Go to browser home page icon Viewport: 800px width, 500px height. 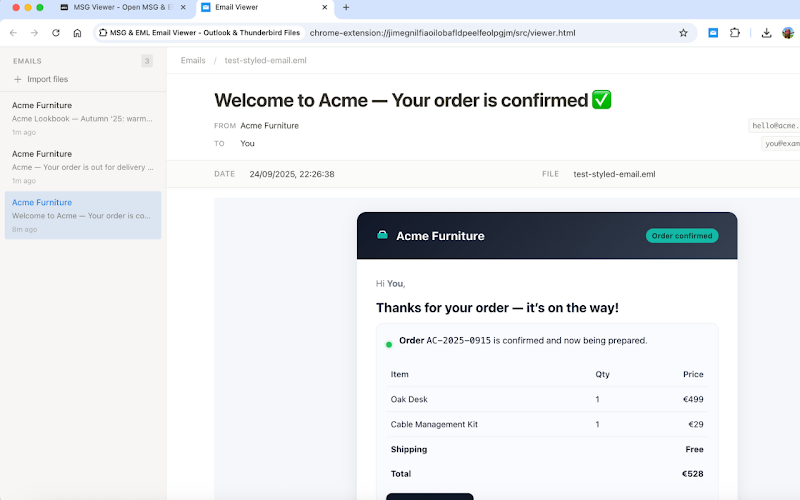point(77,32)
